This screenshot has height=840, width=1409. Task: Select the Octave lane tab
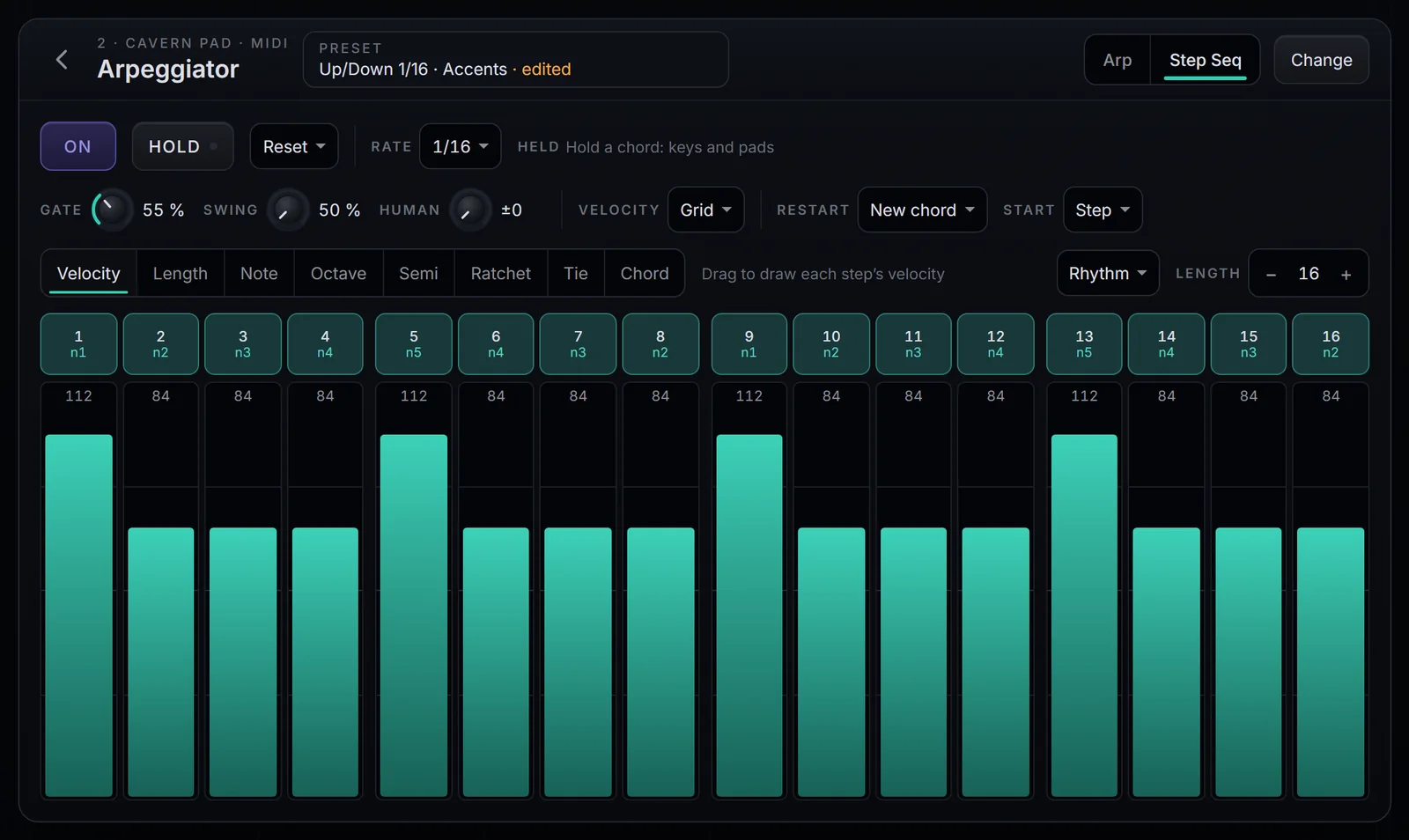click(338, 273)
